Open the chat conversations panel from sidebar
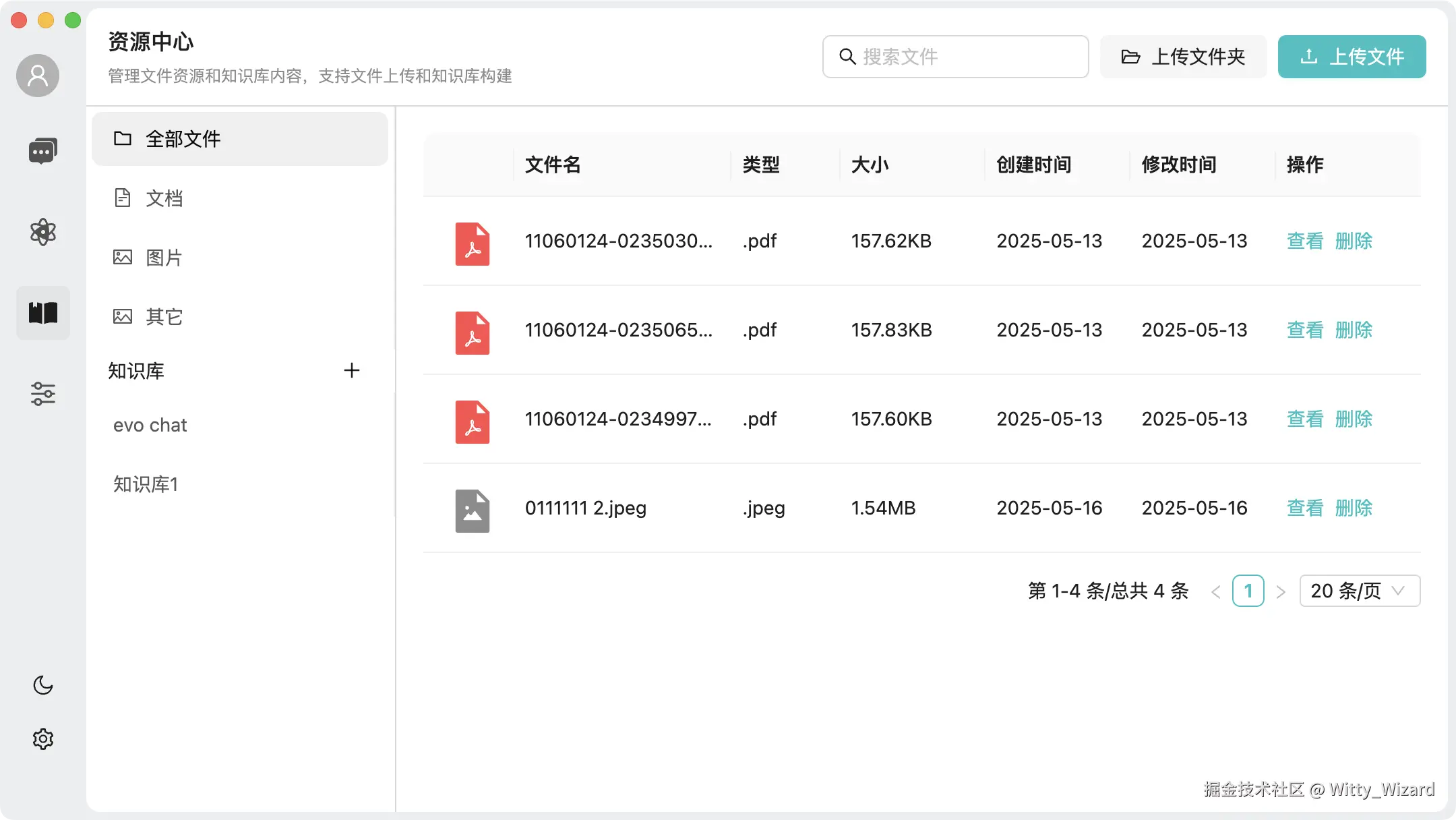 click(x=43, y=150)
